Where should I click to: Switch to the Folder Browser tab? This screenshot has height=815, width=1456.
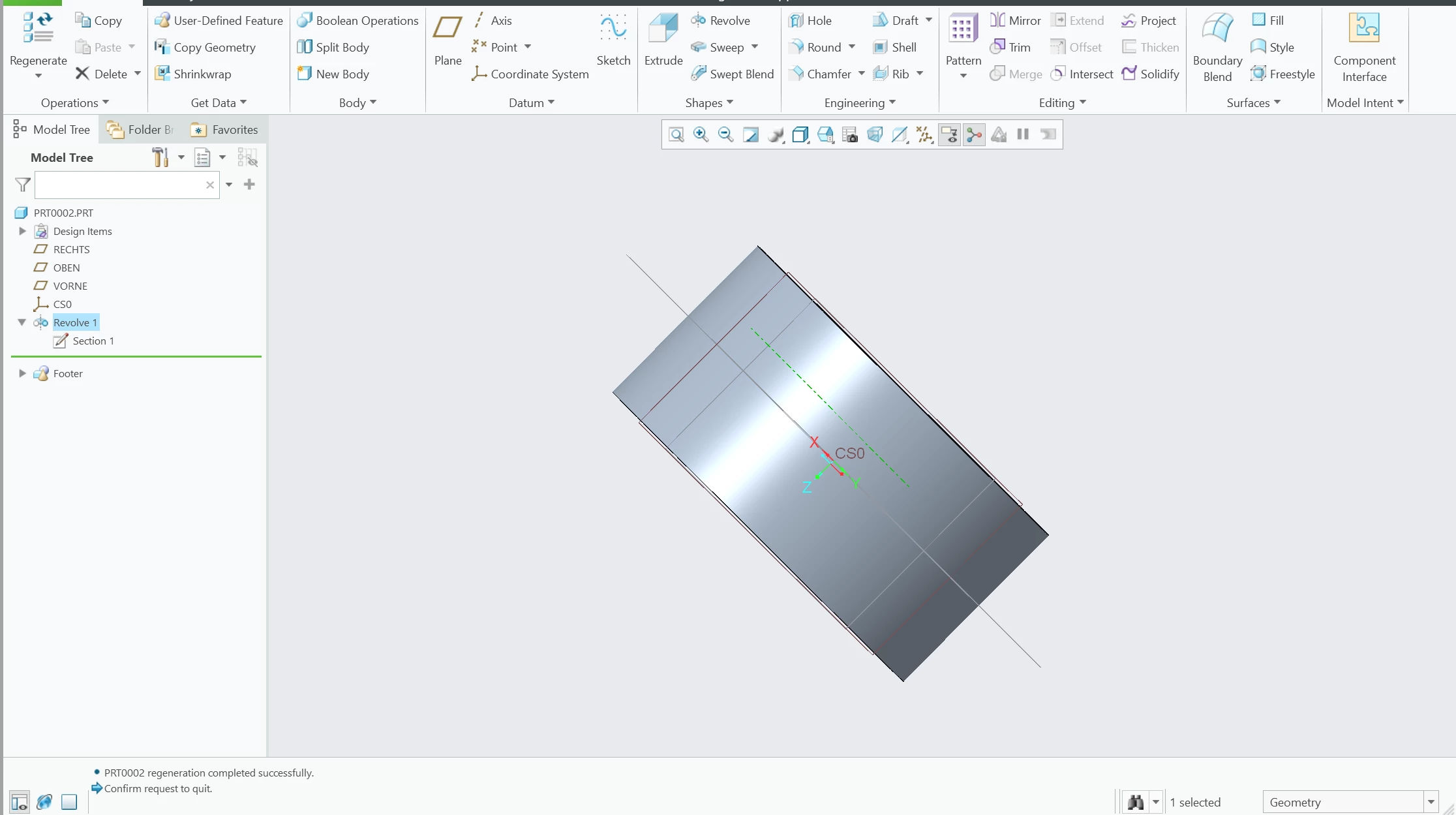(141, 130)
